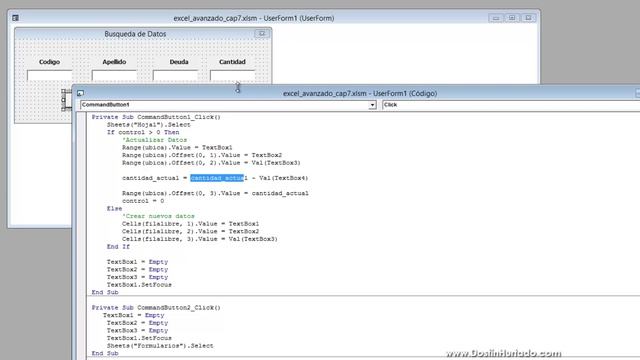Click the Cantidad text box on the form
The image size is (640, 360).
click(232, 76)
